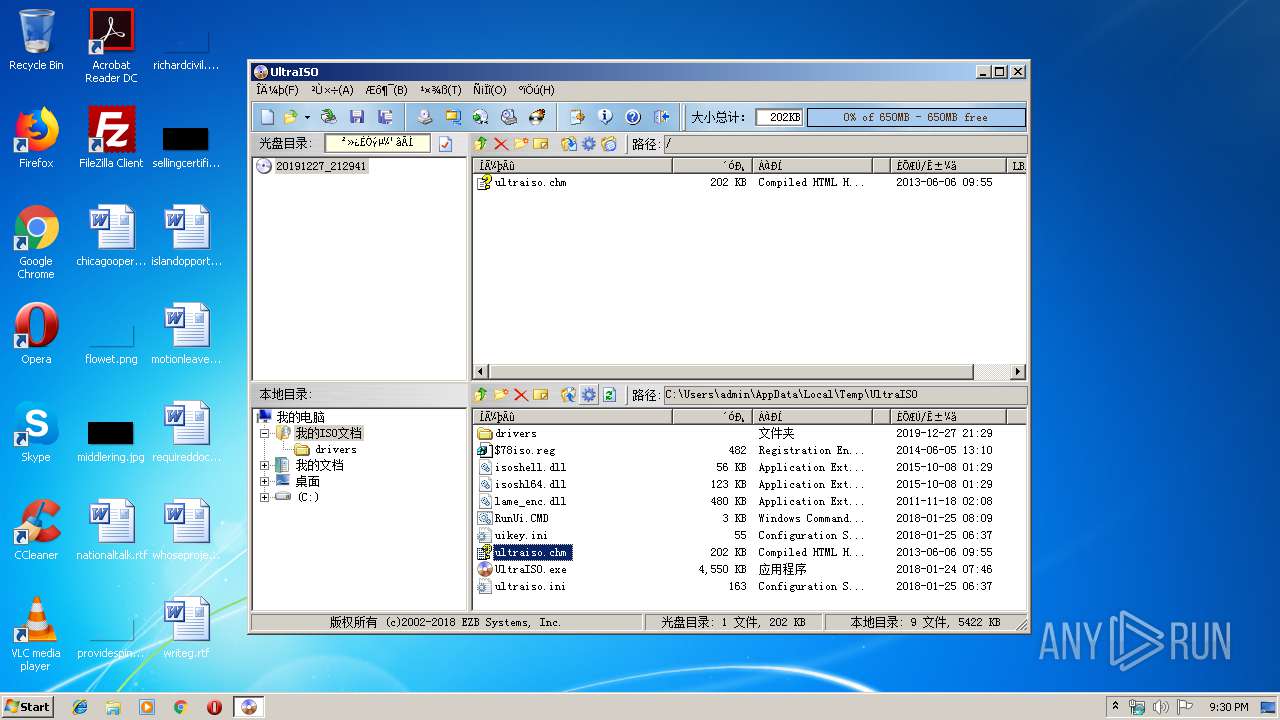Open the menu ending in (A)

point(332,90)
